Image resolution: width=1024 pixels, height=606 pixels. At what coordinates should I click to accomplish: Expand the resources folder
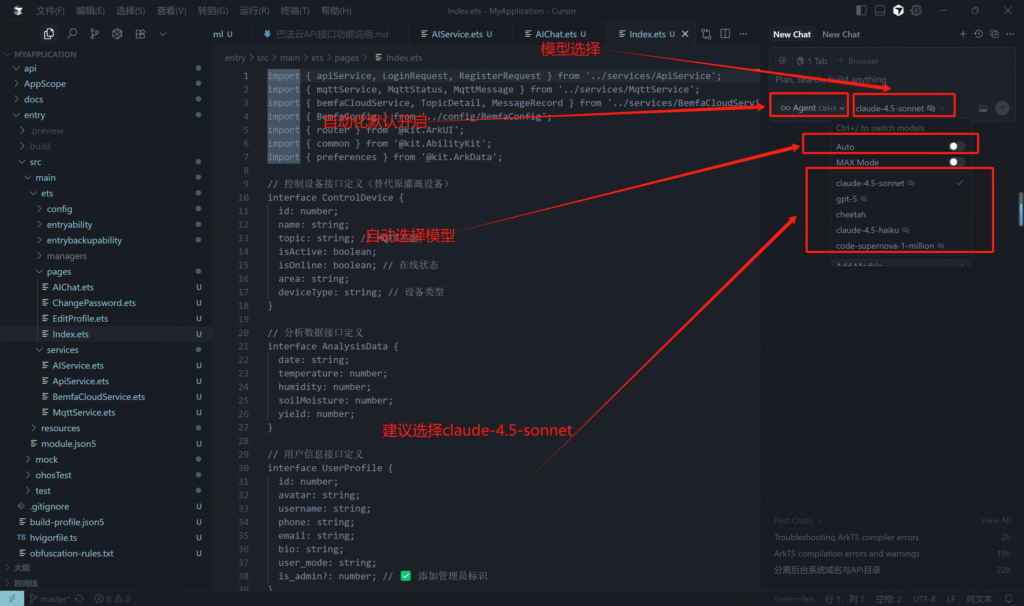point(60,428)
